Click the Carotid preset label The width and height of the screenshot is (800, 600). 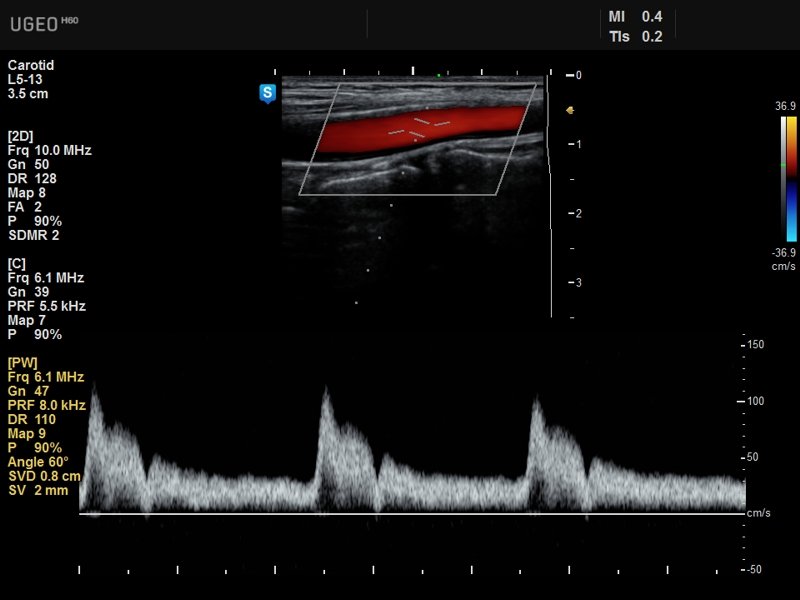(x=30, y=66)
